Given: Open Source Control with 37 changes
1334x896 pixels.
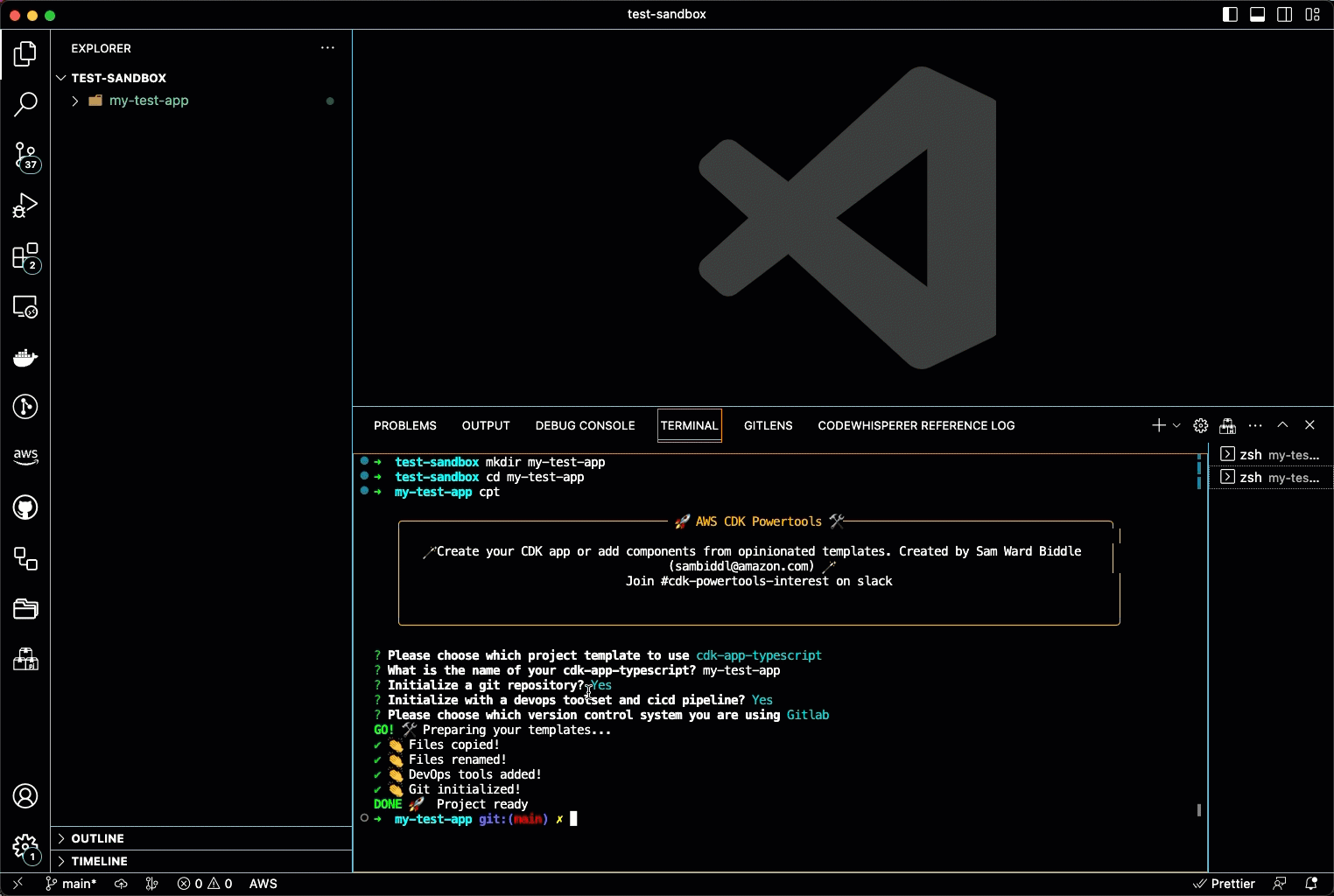Looking at the screenshot, I should (25, 156).
